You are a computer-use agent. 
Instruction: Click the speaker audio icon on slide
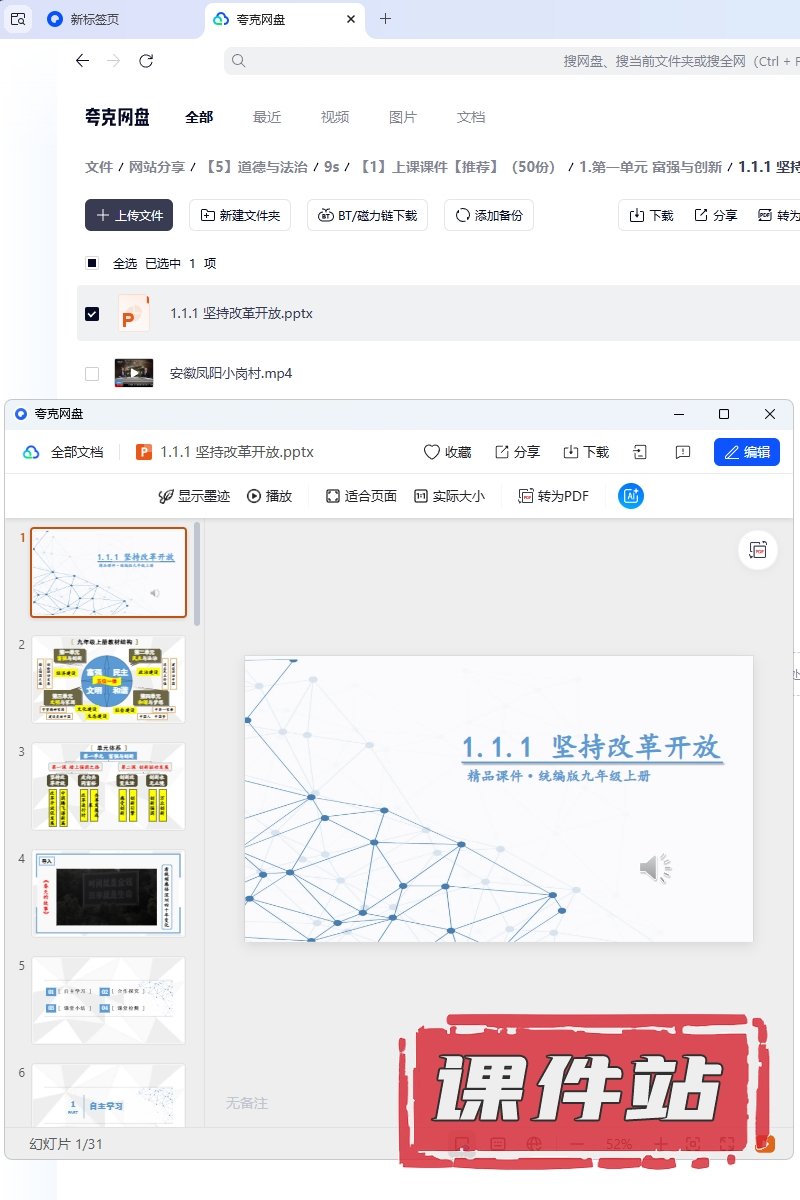(x=655, y=869)
